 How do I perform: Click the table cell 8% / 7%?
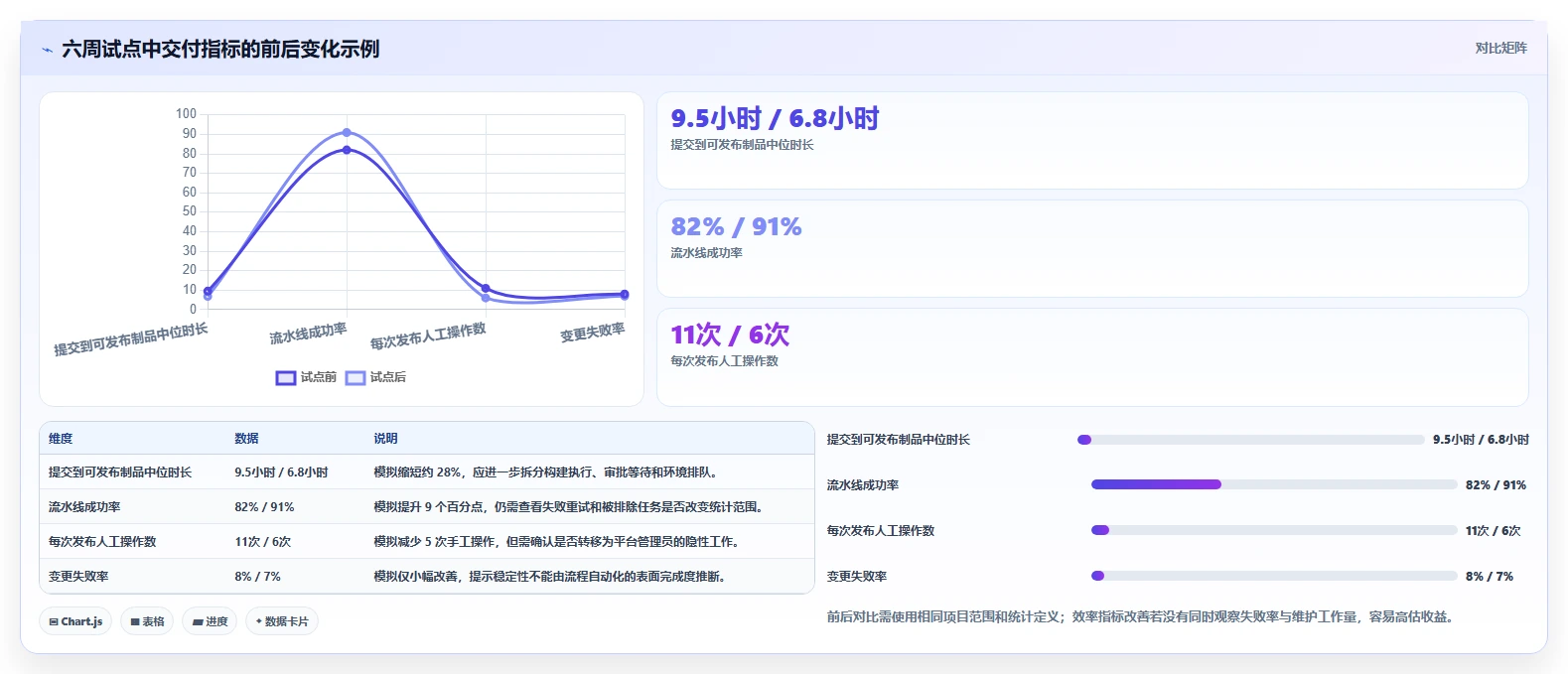(x=258, y=577)
